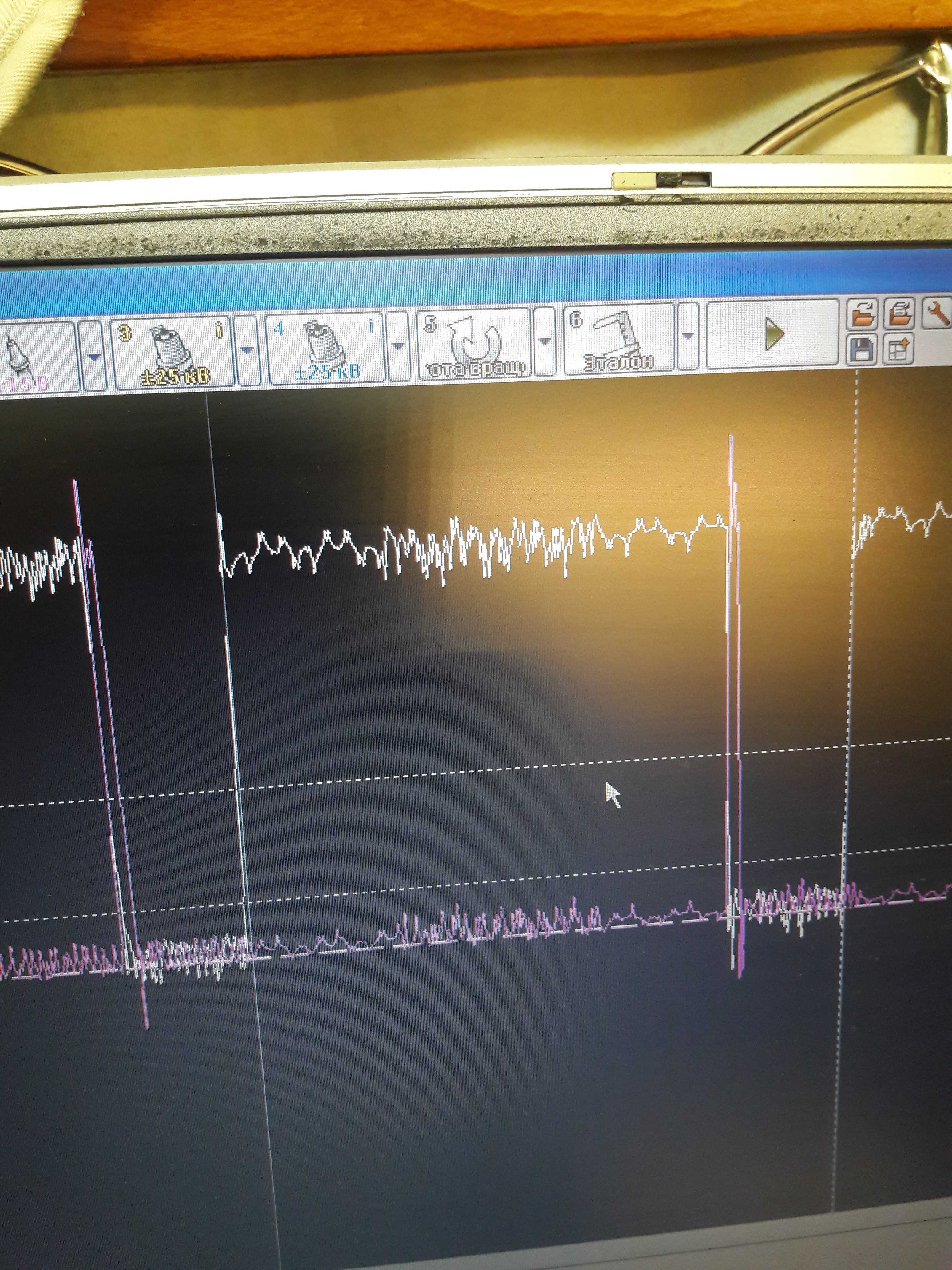Select channel 4 spark plug ±25 kV button

tap(325, 348)
